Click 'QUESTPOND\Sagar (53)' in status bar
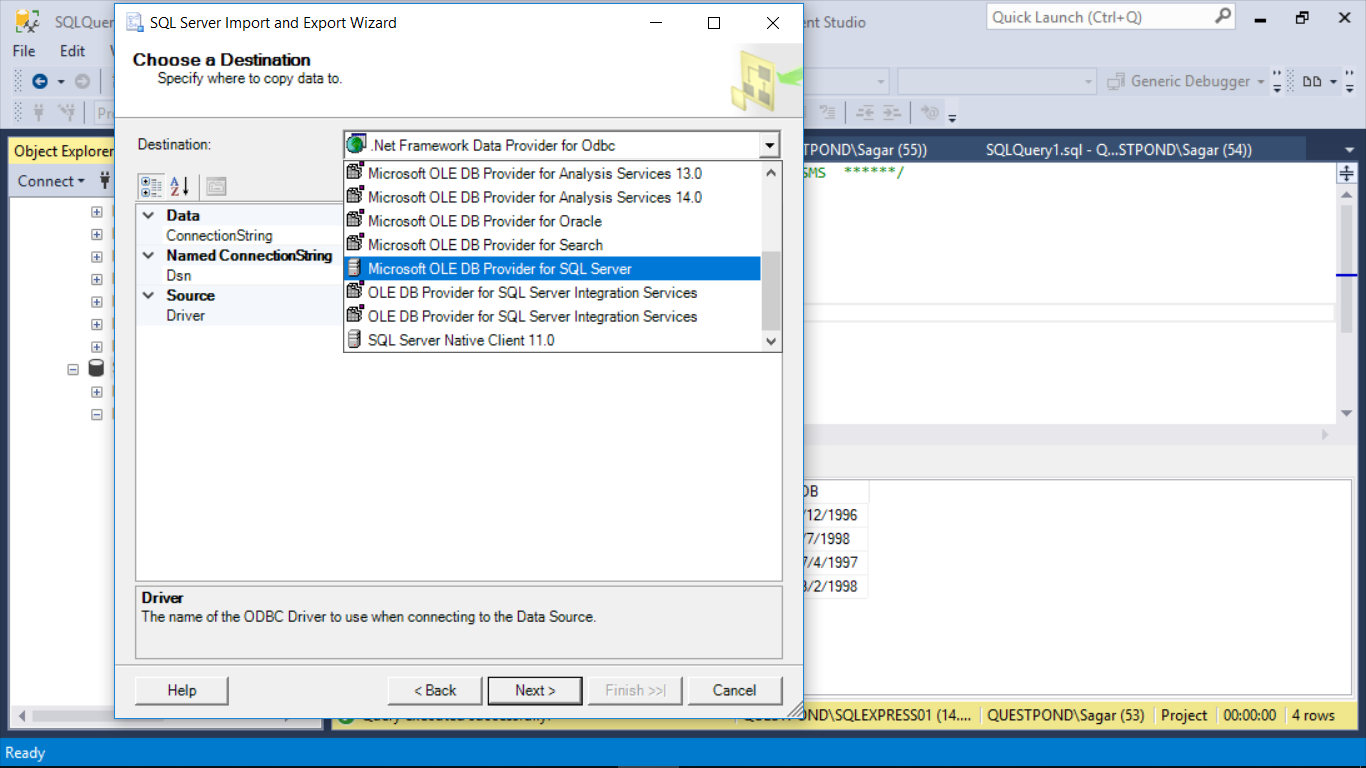The height and width of the screenshot is (768, 1366). tap(1065, 715)
